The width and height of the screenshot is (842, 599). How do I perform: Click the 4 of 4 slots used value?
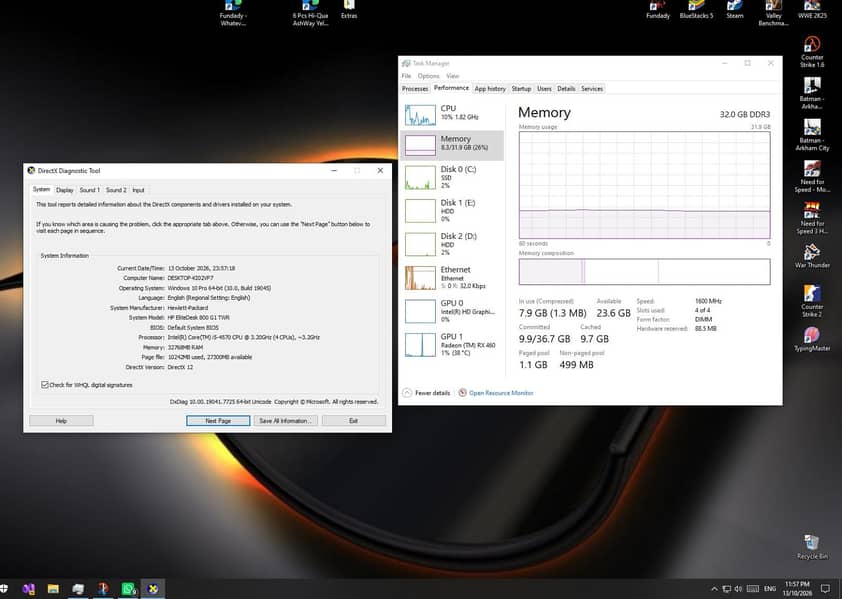[702, 310]
